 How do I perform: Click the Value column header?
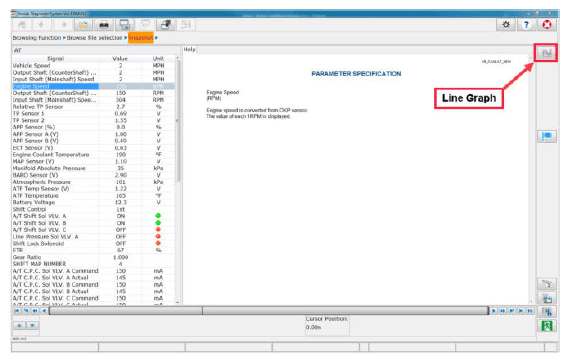(120, 58)
